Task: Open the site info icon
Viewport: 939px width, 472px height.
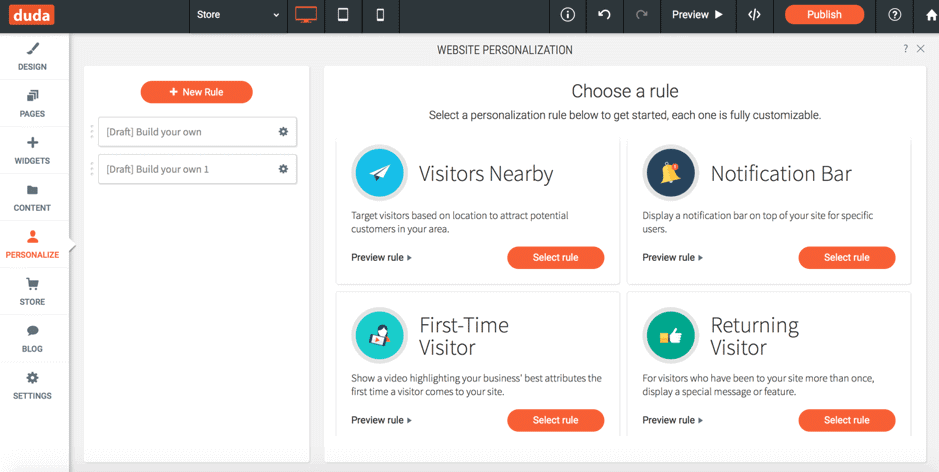Action: (567, 15)
